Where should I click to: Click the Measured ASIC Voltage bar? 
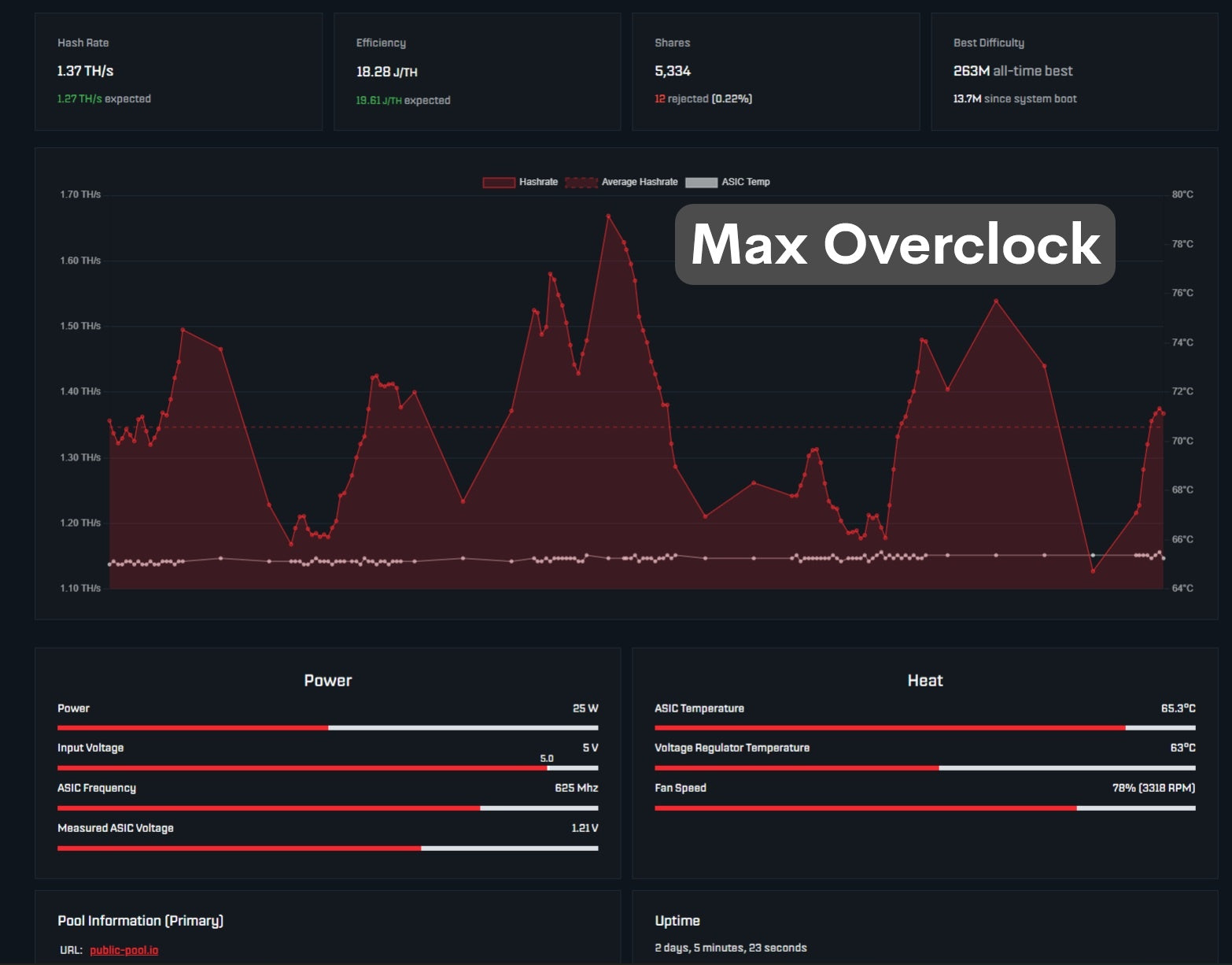pyautogui.click(x=327, y=848)
